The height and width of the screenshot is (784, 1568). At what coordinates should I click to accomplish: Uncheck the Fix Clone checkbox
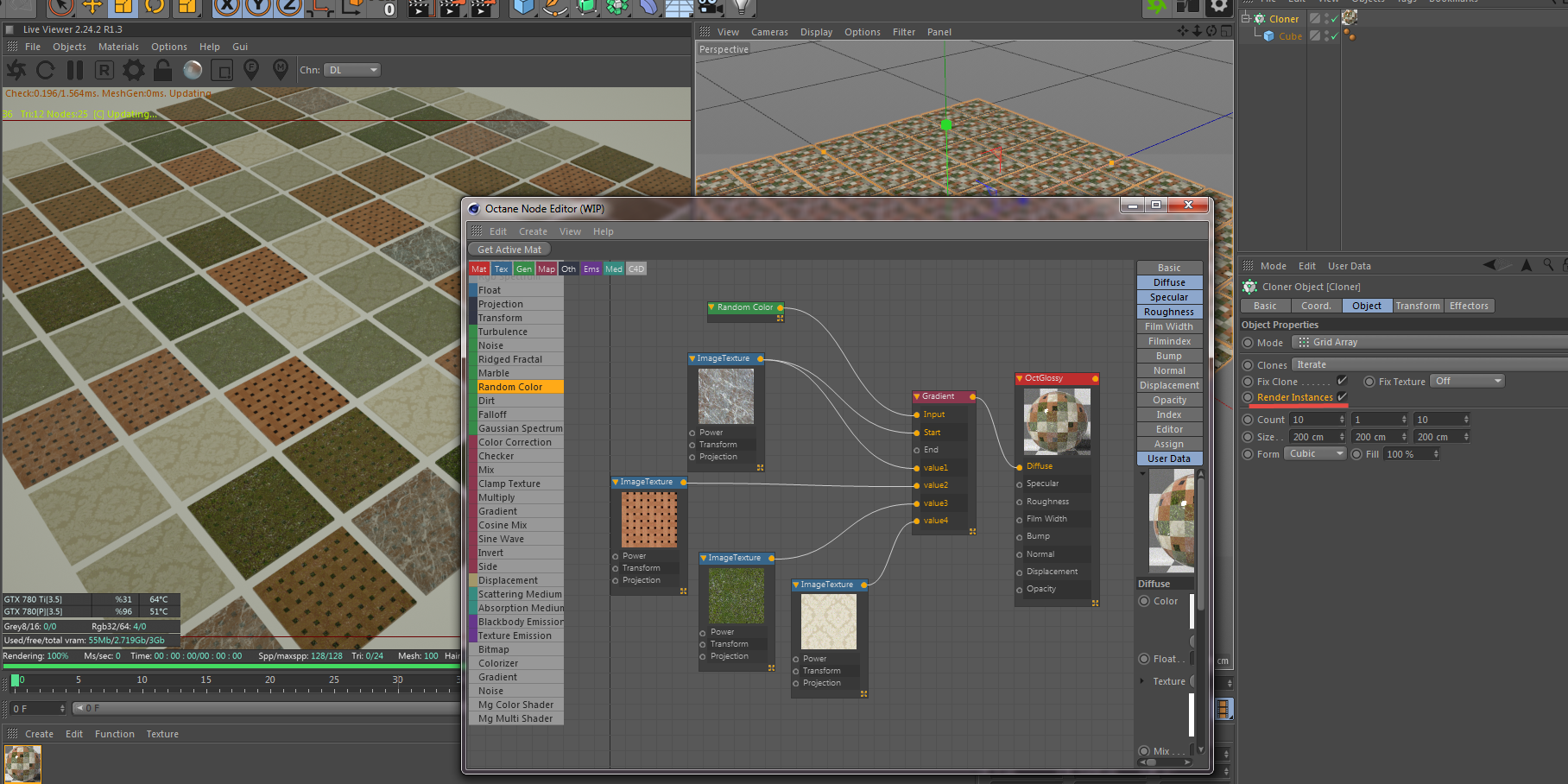tap(1342, 381)
